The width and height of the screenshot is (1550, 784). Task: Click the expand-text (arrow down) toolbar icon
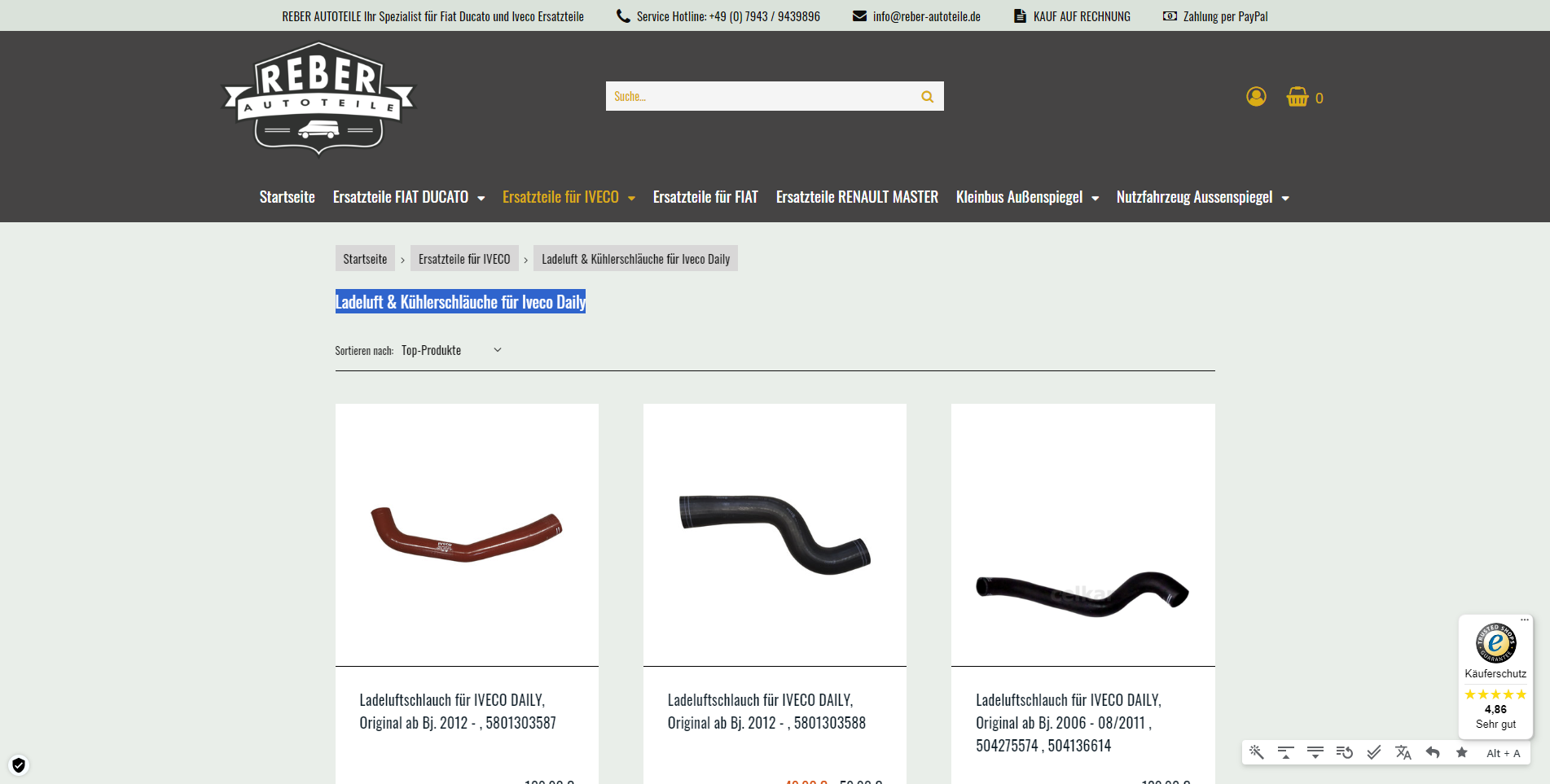point(1315,752)
